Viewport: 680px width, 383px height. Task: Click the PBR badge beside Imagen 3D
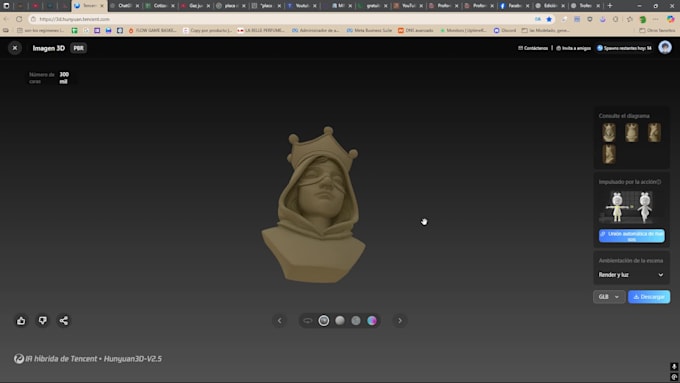tap(78, 48)
